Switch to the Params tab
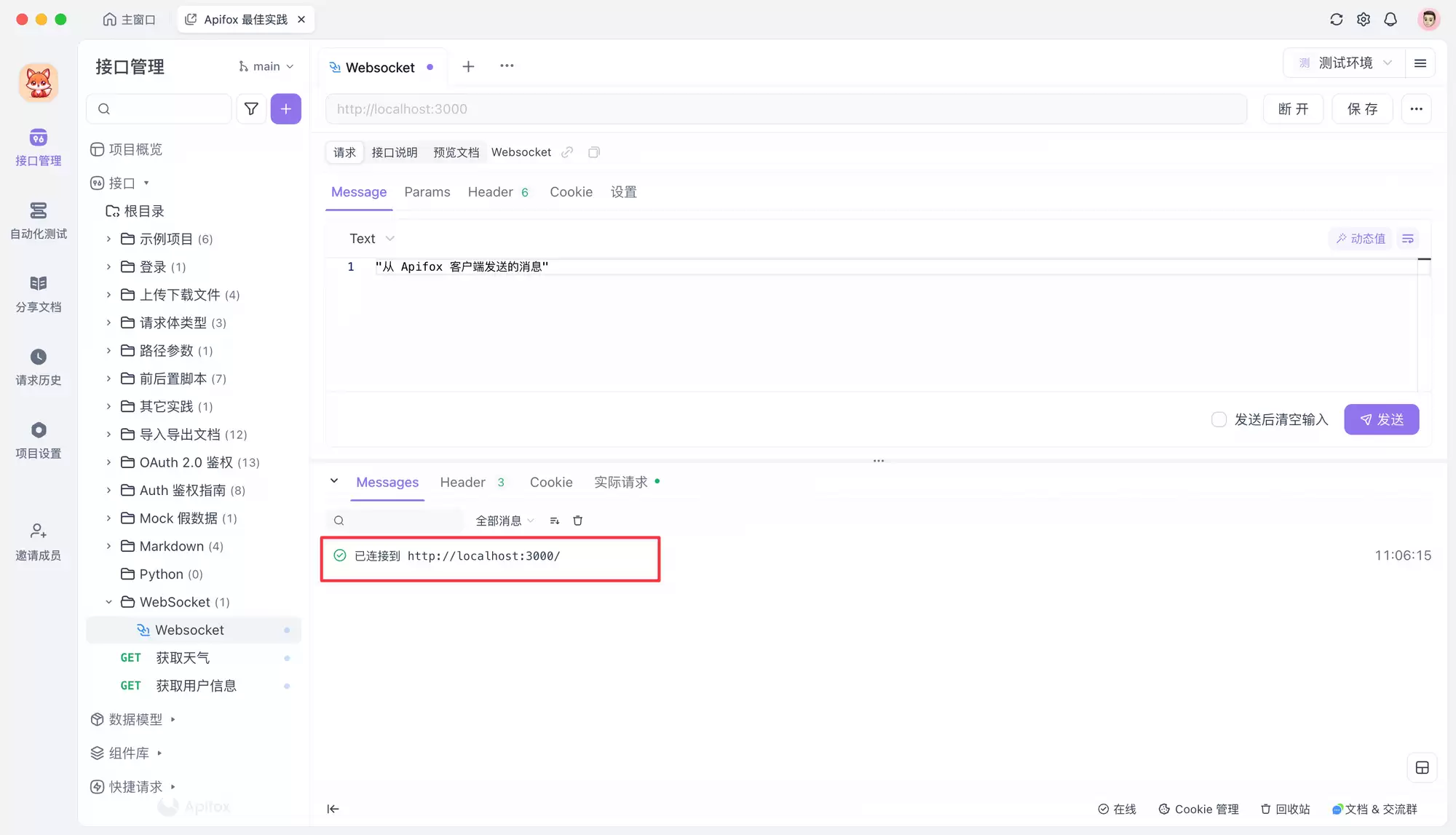The height and width of the screenshot is (835, 1456). [427, 192]
